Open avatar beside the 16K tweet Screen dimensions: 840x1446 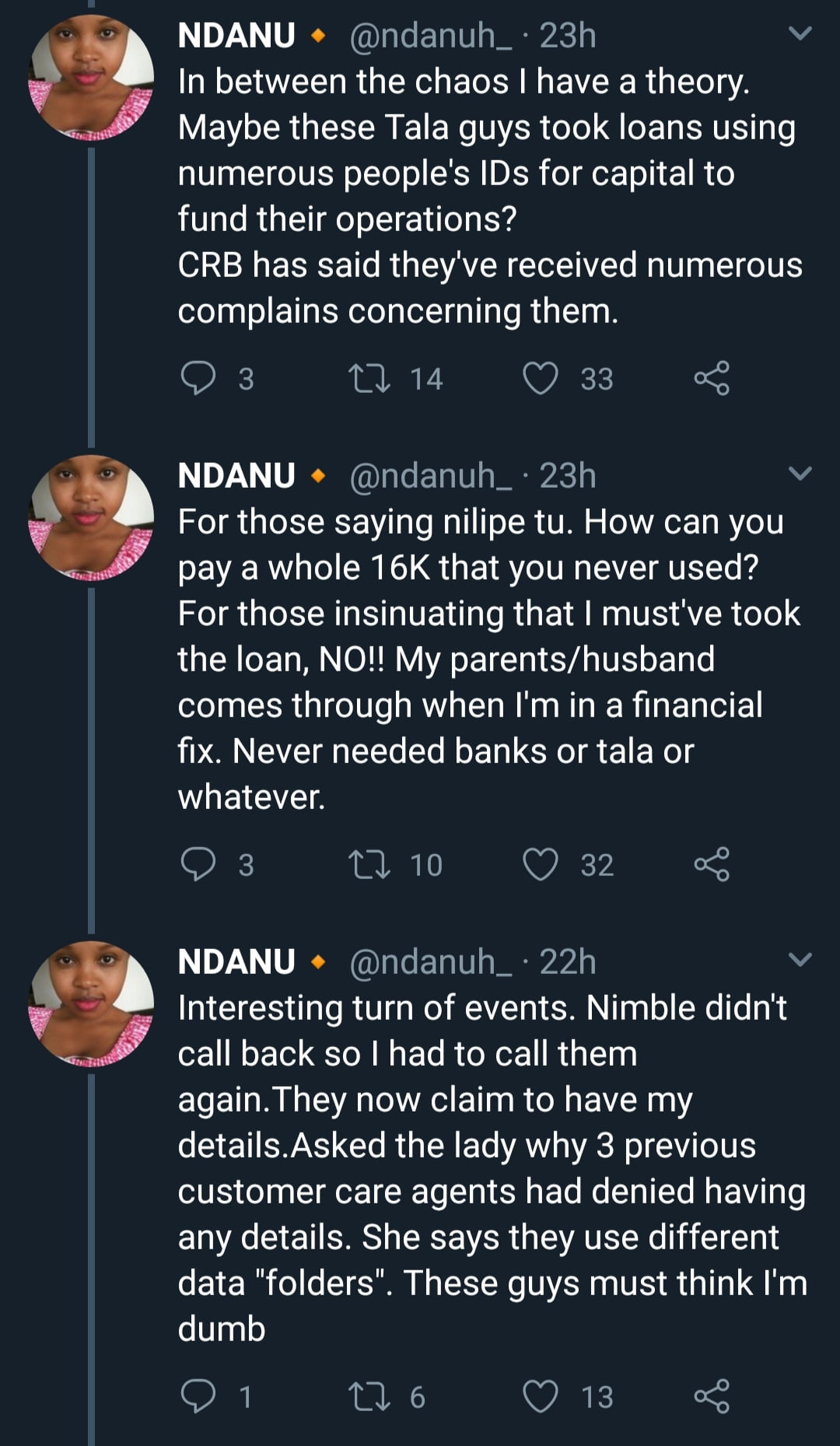coord(91,518)
